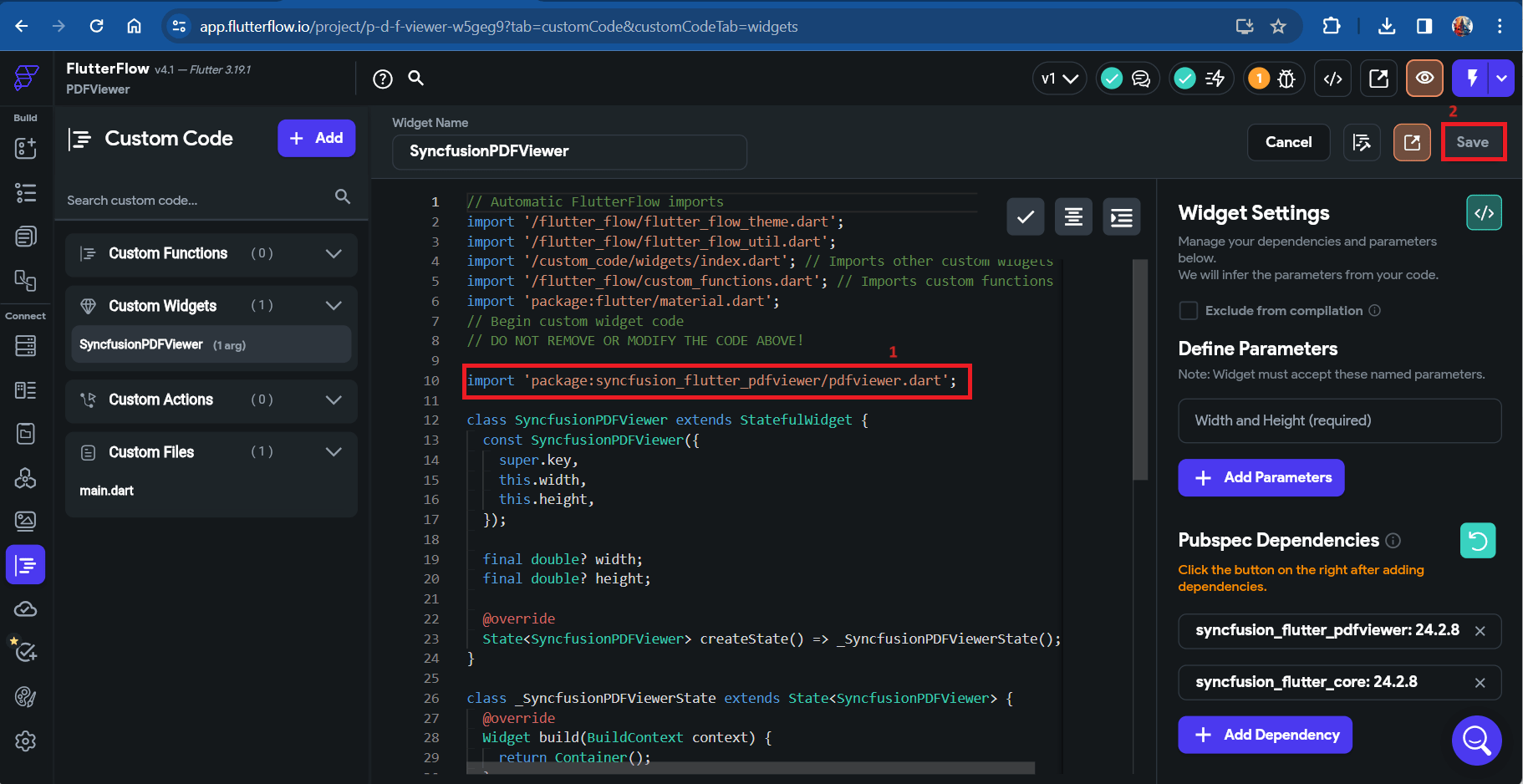The image size is (1523, 784).
Task: Open the developer code view icon
Action: [x=1333, y=79]
